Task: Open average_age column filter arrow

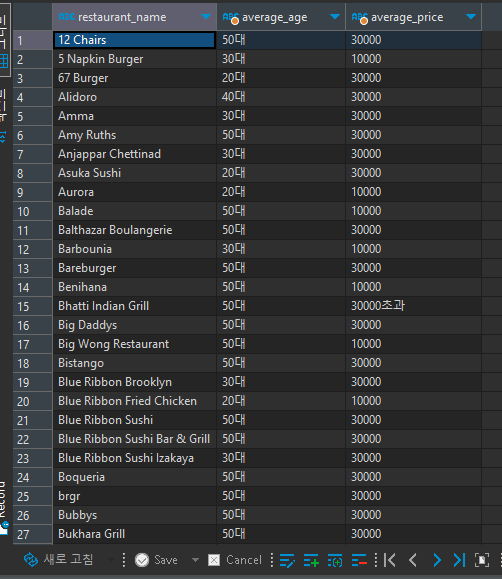Action: 335,17
